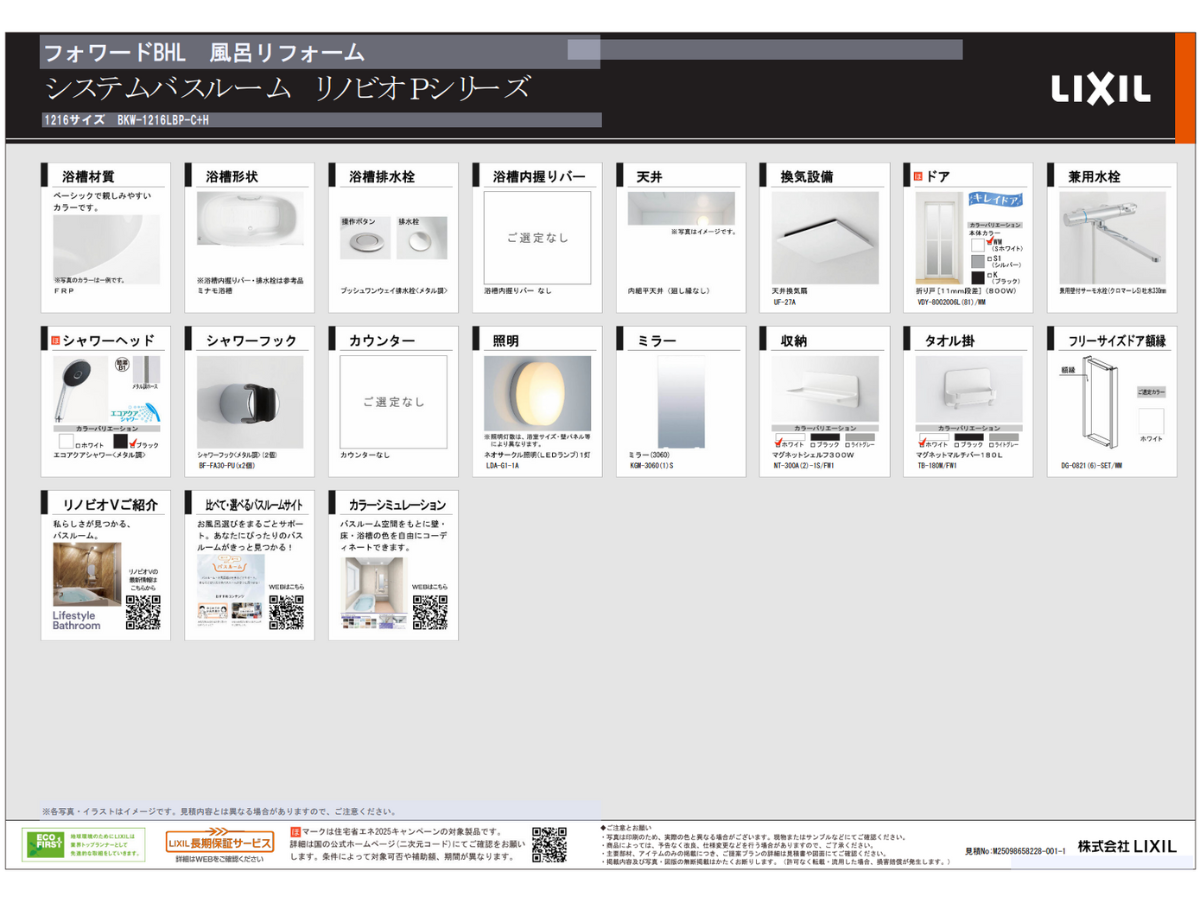Select the シルバー door color checkbox
Viewport: 1200px width, 900px height.
990,259
